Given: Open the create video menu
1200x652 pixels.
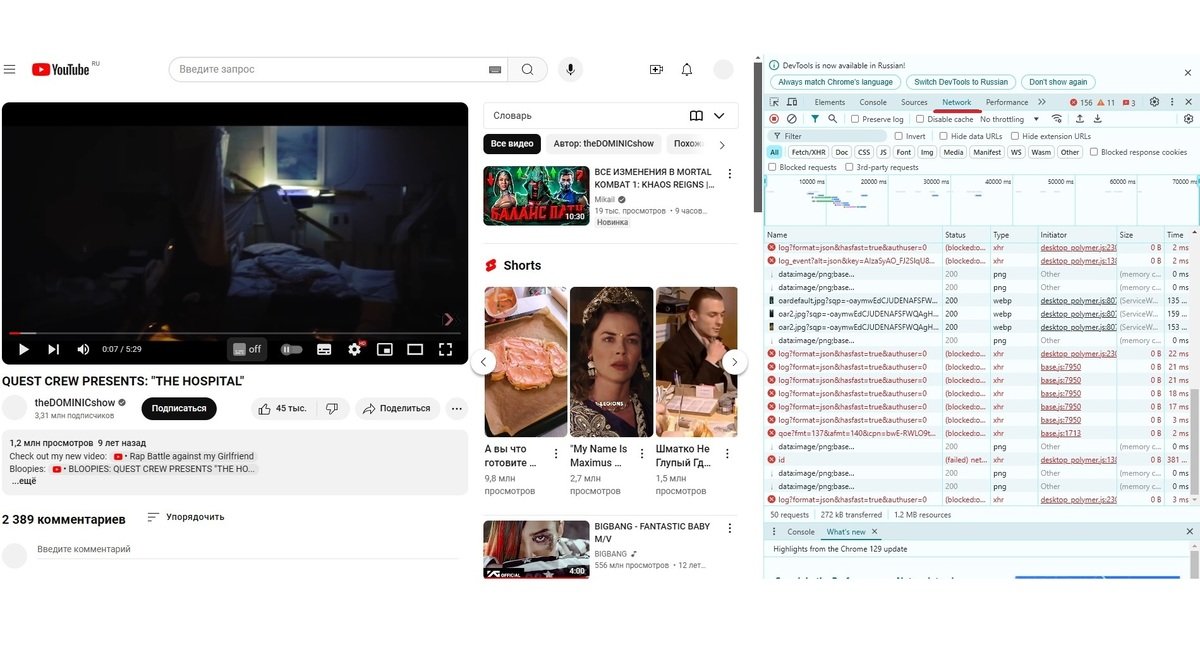Looking at the screenshot, I should (x=656, y=69).
